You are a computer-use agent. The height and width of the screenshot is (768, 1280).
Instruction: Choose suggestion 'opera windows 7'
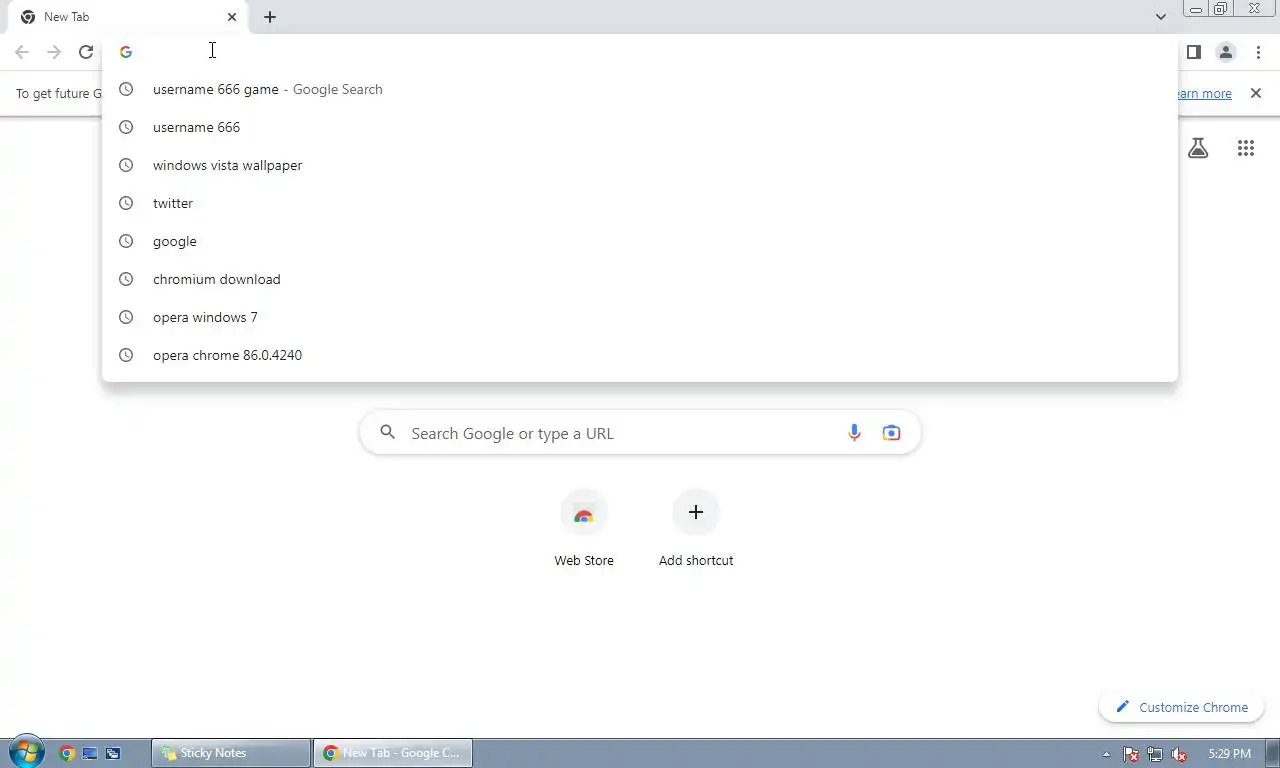tap(640, 317)
